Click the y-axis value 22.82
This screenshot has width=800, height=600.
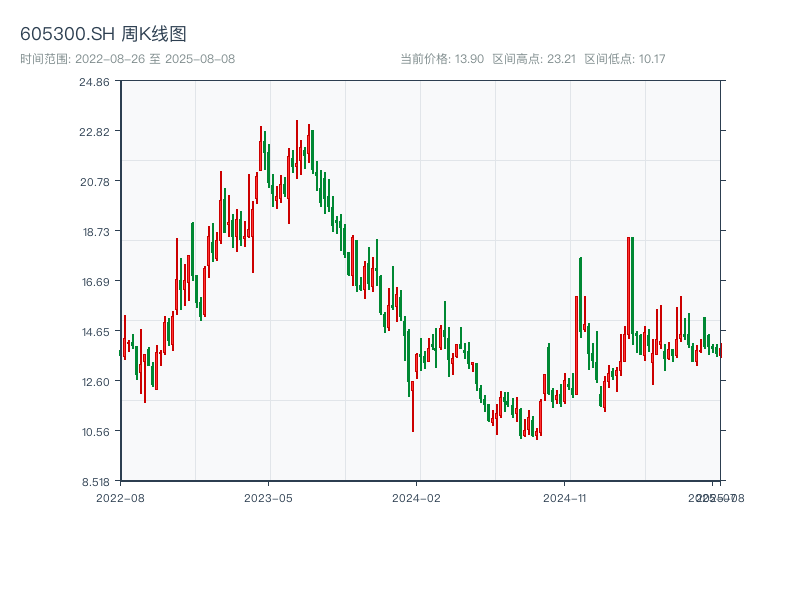pos(94,132)
